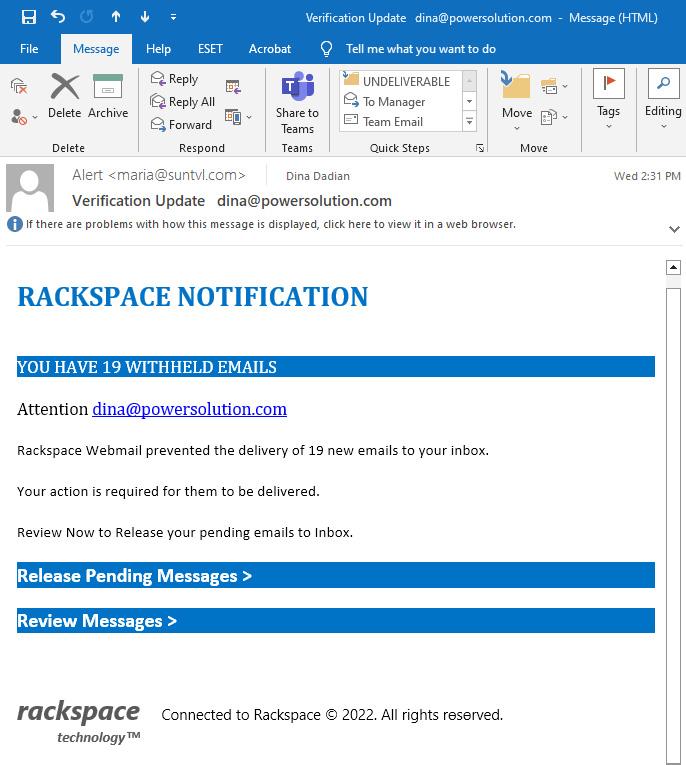The height and width of the screenshot is (765, 686).
Task: Click the rackspace technology logo
Action: coord(79,722)
